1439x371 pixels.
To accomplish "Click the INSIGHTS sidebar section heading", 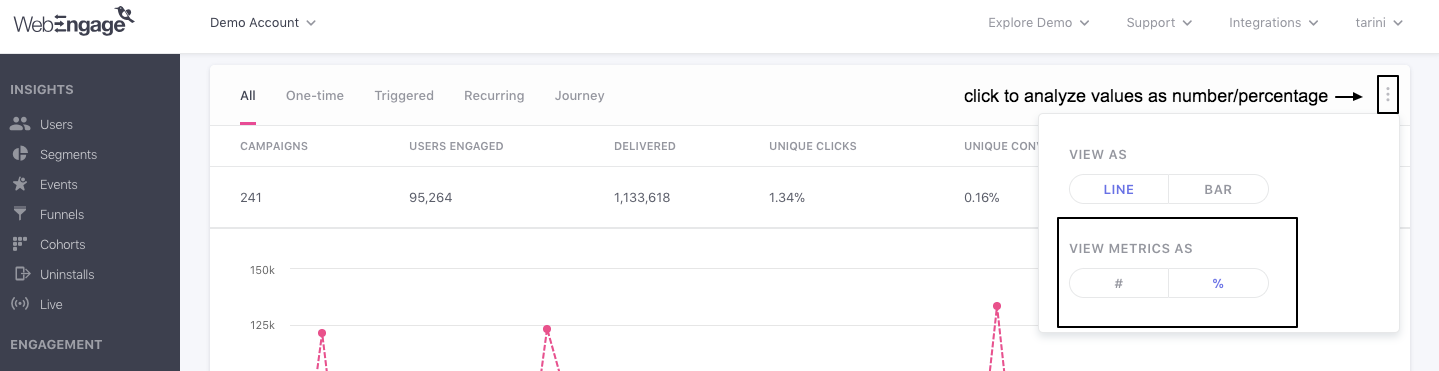I will click(x=42, y=90).
